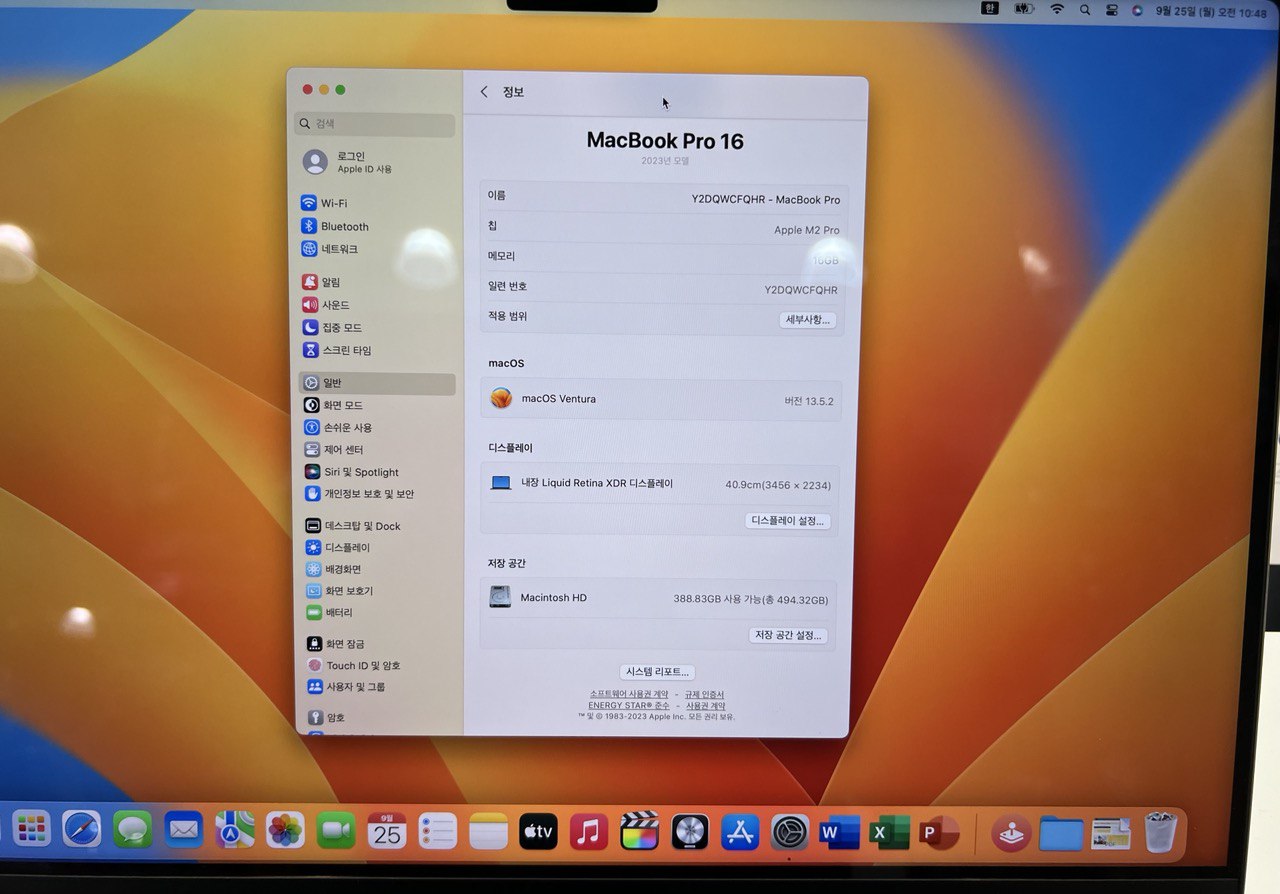Open Messages app from the Dock
The height and width of the screenshot is (894, 1280).
pyautogui.click(x=133, y=829)
